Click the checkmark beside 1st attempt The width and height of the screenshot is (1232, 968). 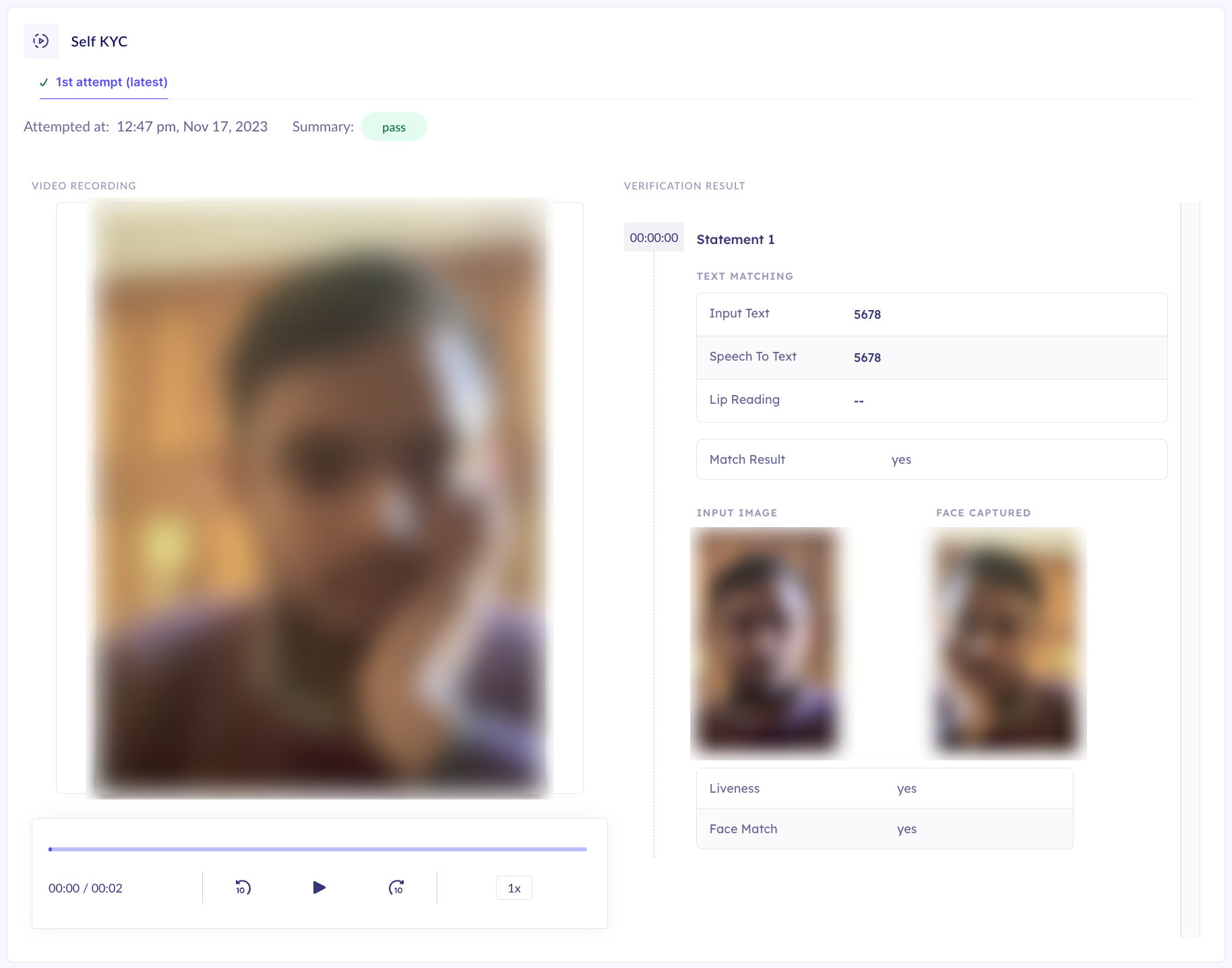[44, 82]
